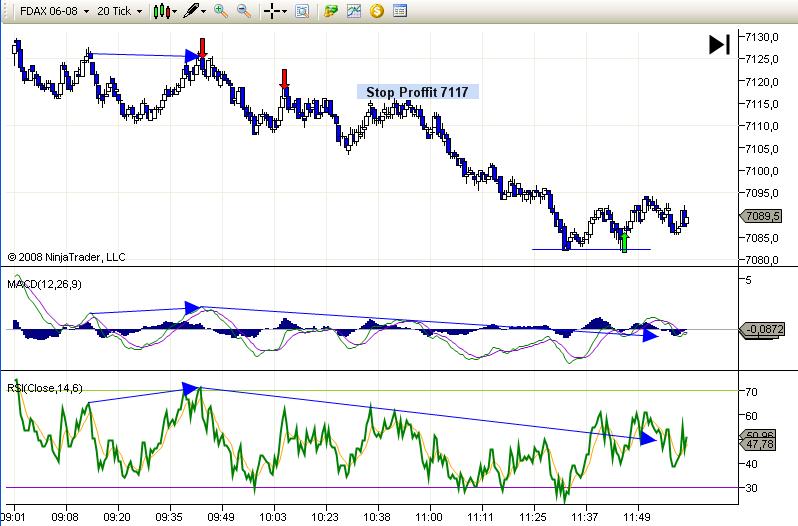Select the Stop Proffit 7117 text label

(418, 92)
